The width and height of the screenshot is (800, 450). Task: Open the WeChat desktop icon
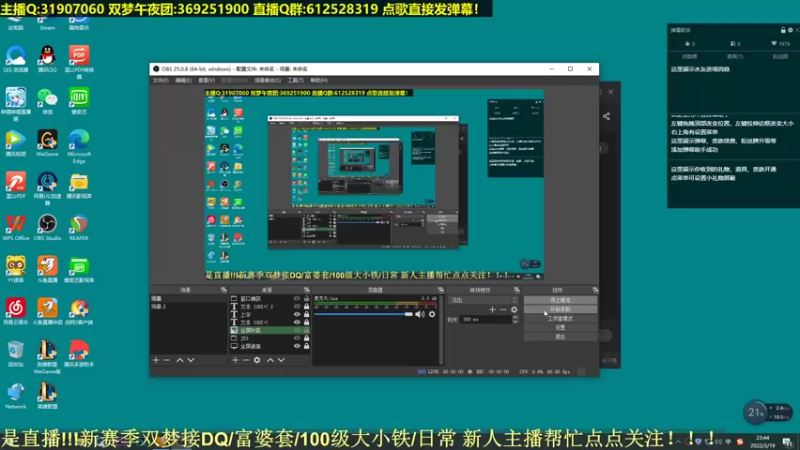[x=47, y=101]
